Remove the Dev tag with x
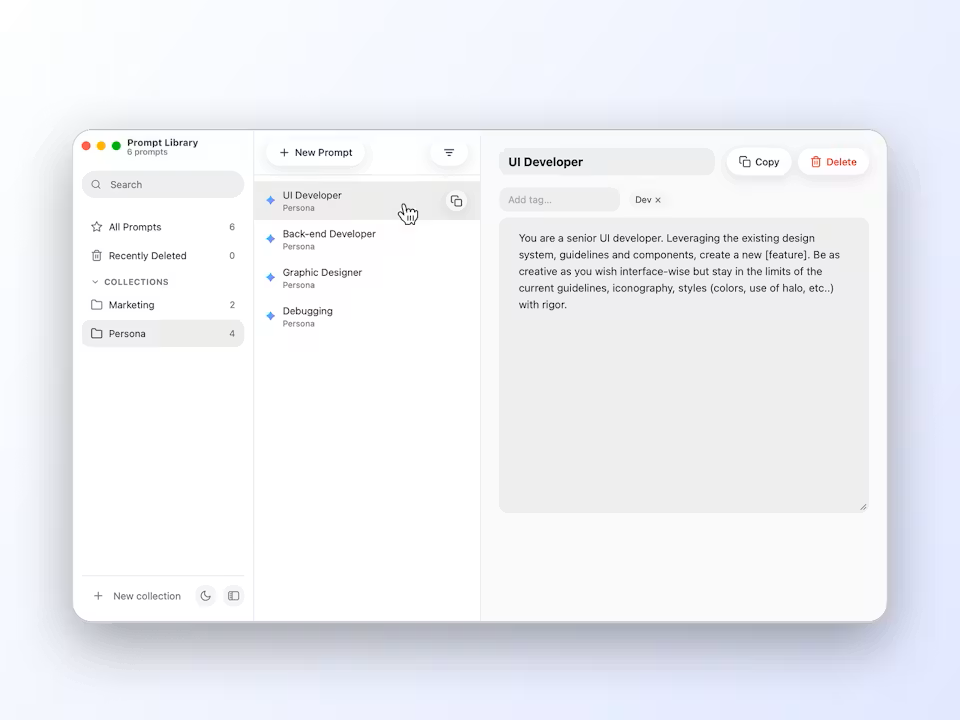The width and height of the screenshot is (960, 720). click(658, 200)
